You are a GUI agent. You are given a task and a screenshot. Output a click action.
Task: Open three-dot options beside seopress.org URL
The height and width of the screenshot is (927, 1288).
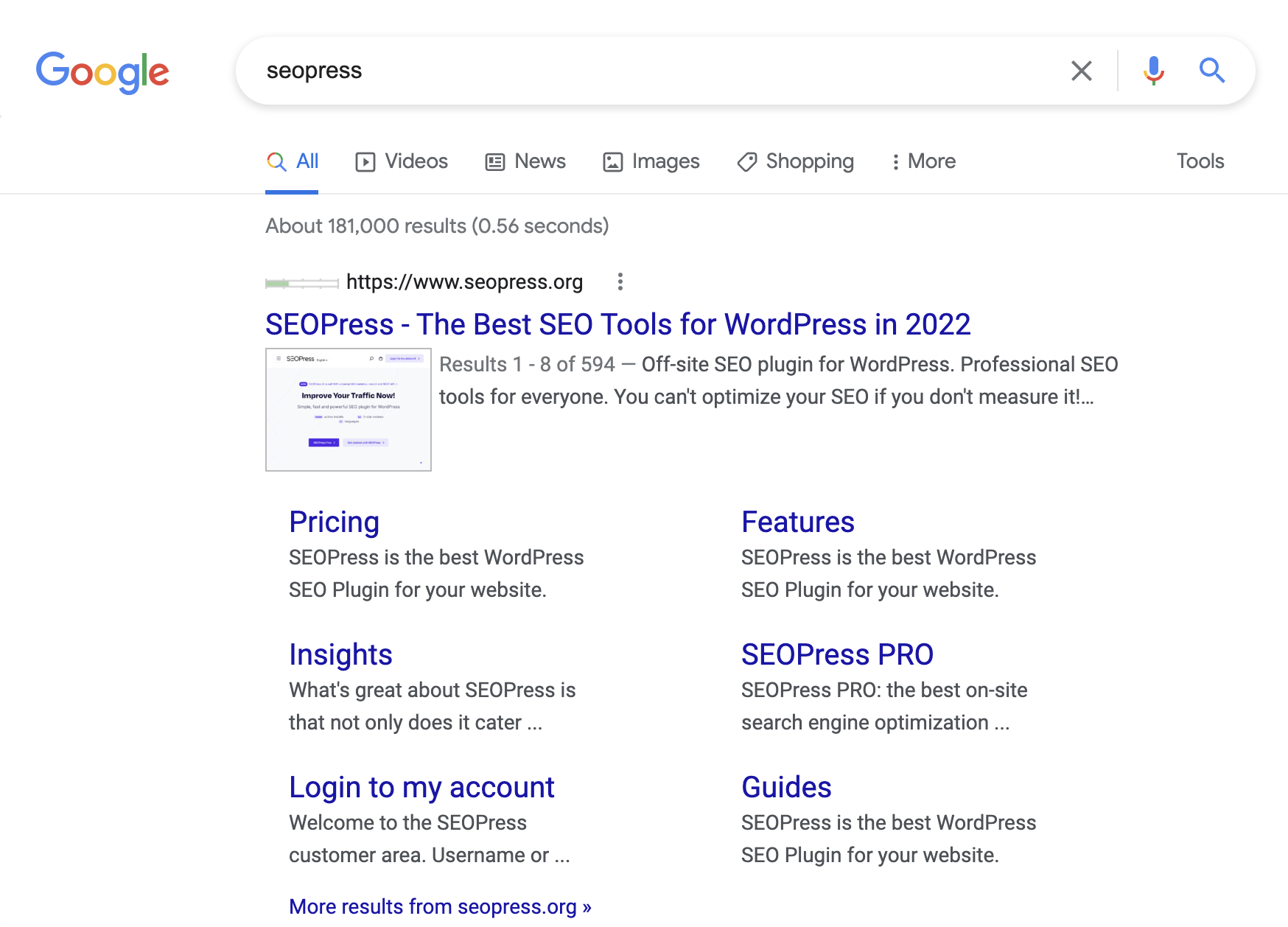pos(620,281)
